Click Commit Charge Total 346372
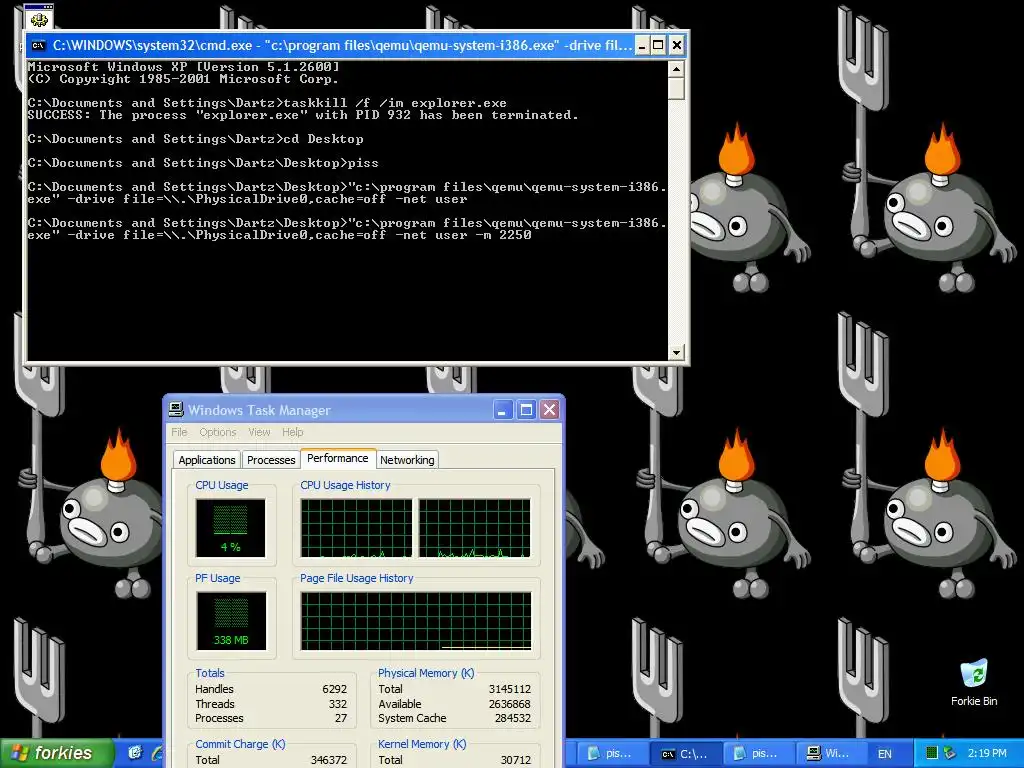1024x768 pixels. (328, 760)
